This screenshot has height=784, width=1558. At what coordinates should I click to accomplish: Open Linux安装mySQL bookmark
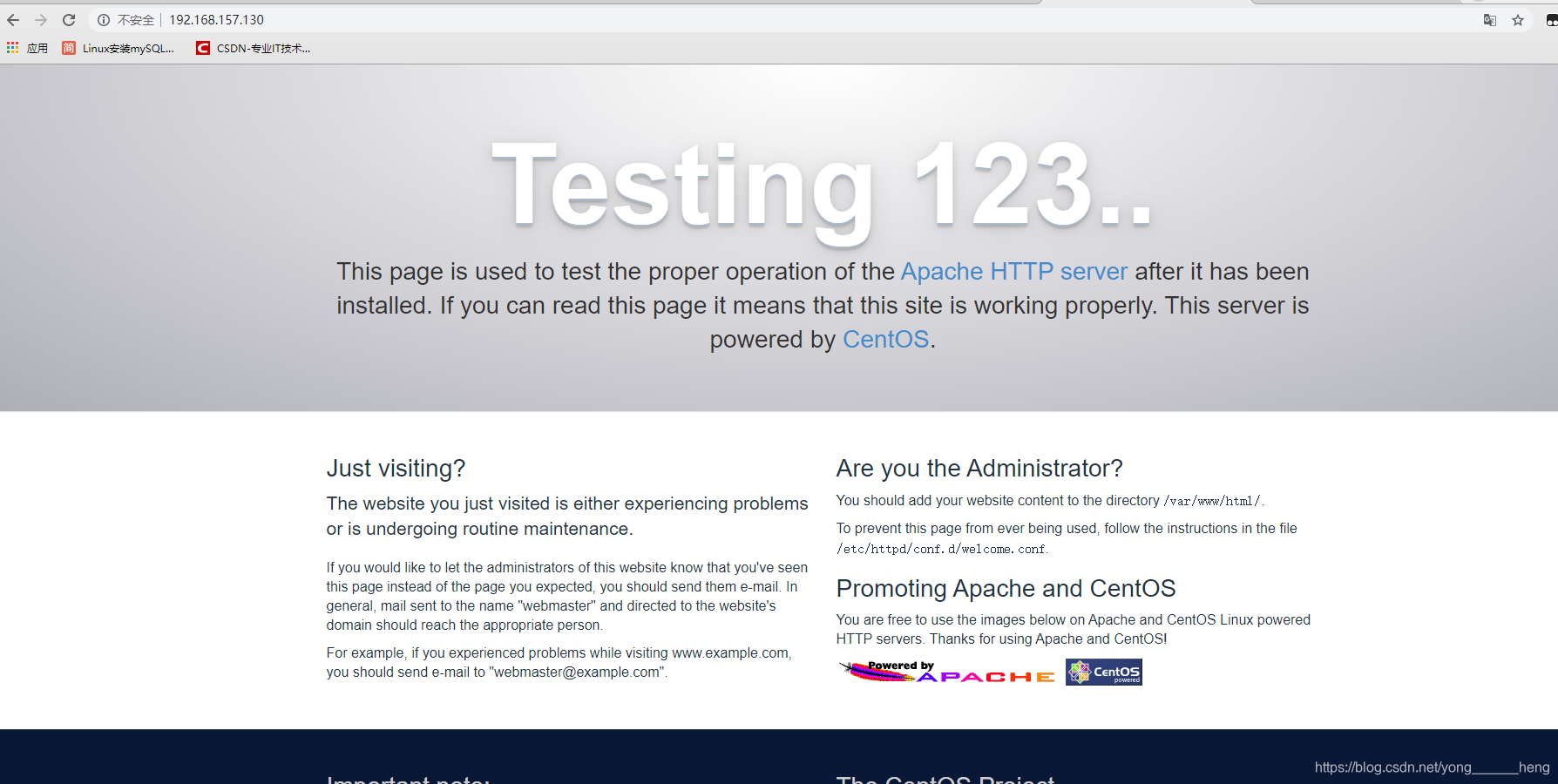(x=119, y=48)
